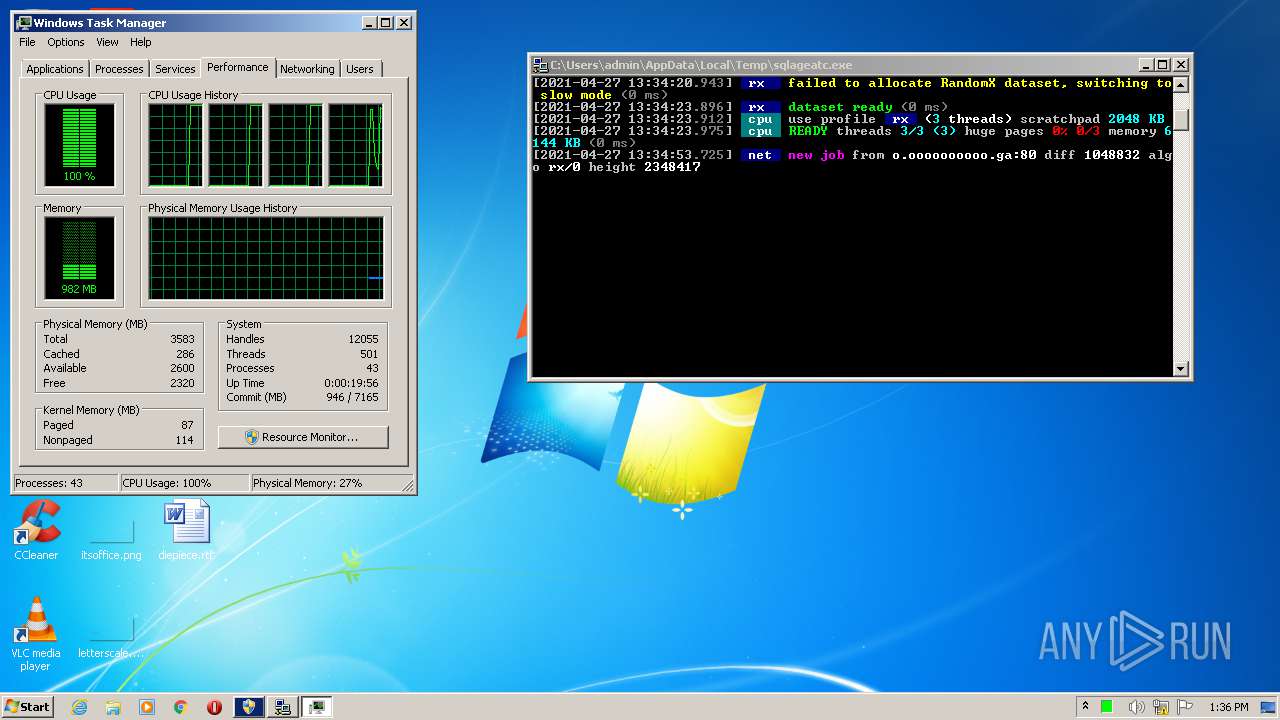Show hidden tray icons arrow

point(1087,706)
